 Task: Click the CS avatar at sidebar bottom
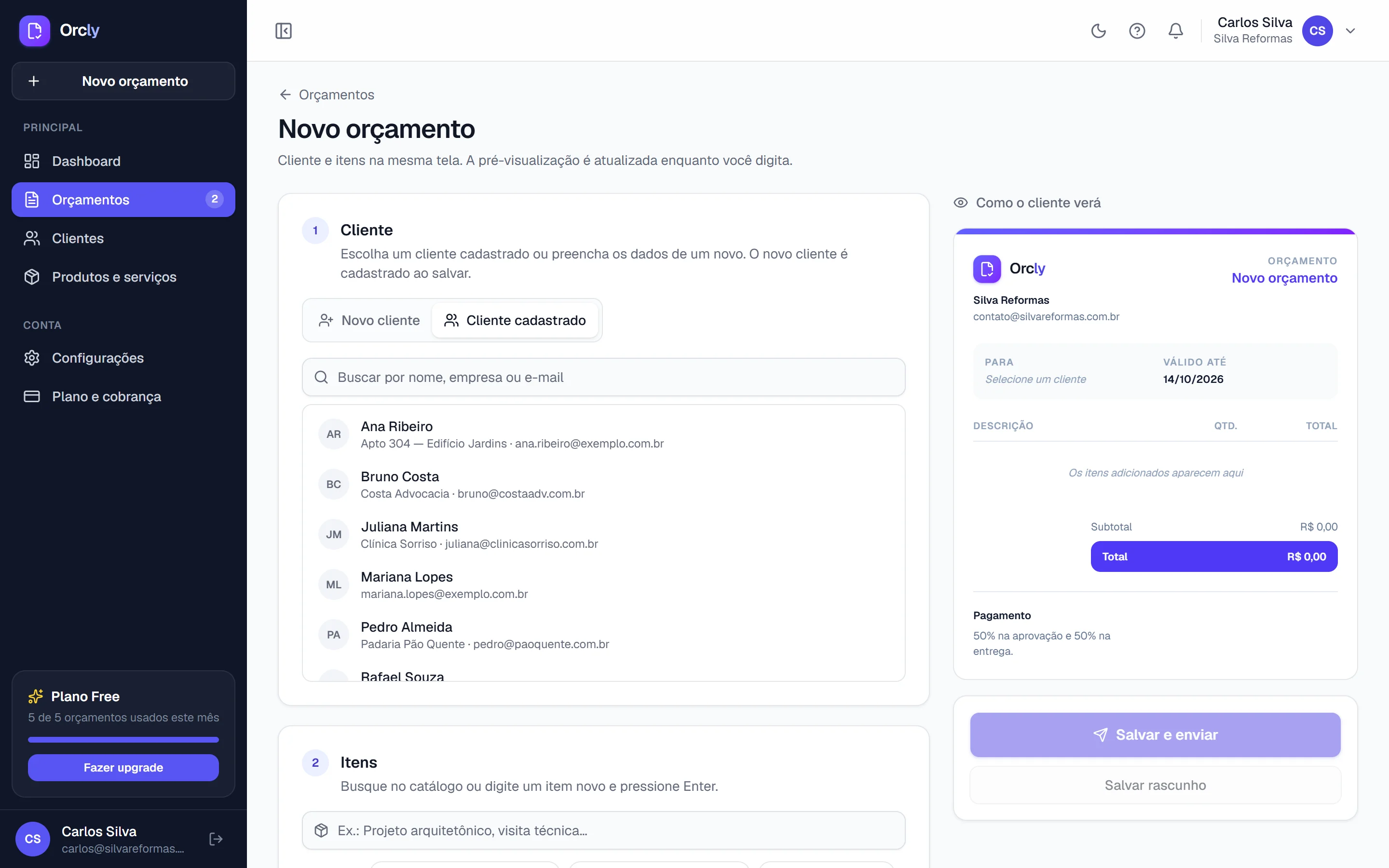click(33, 839)
